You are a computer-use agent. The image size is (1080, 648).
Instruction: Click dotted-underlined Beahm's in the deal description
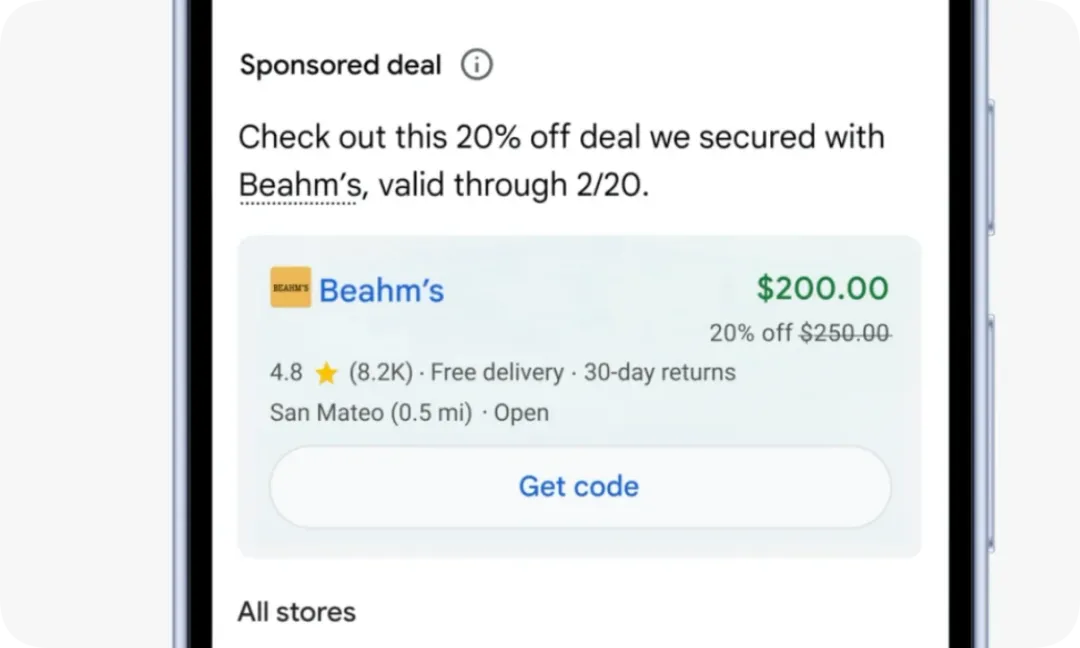point(297,186)
